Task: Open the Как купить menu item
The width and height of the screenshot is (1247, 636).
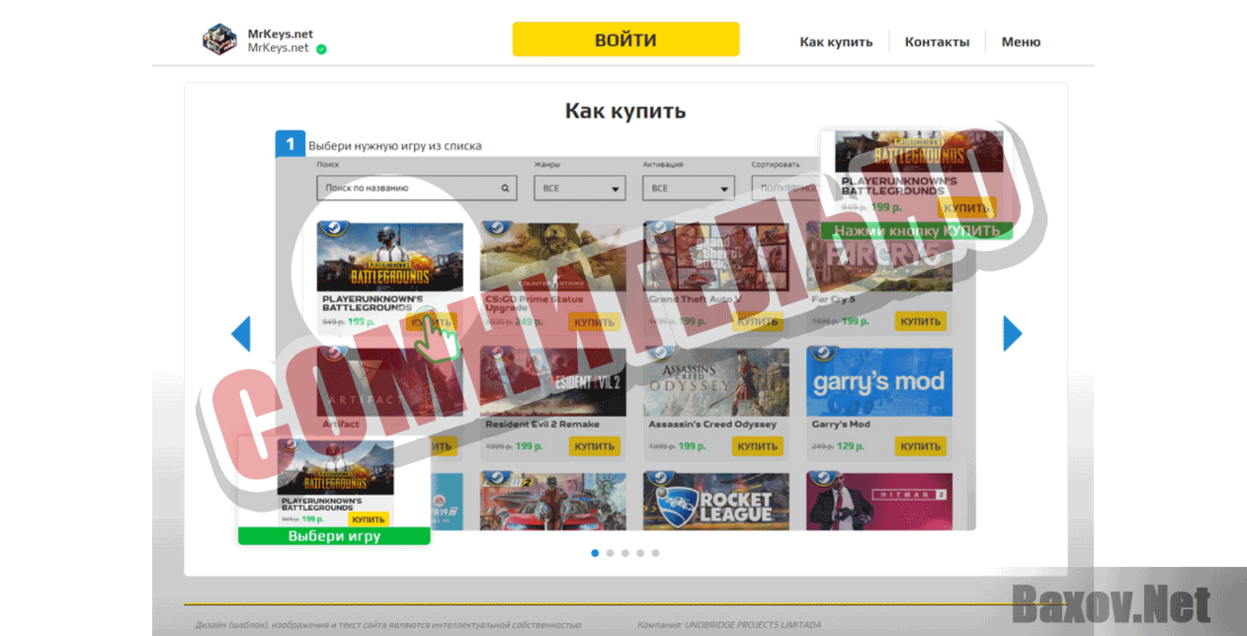Action: point(836,42)
